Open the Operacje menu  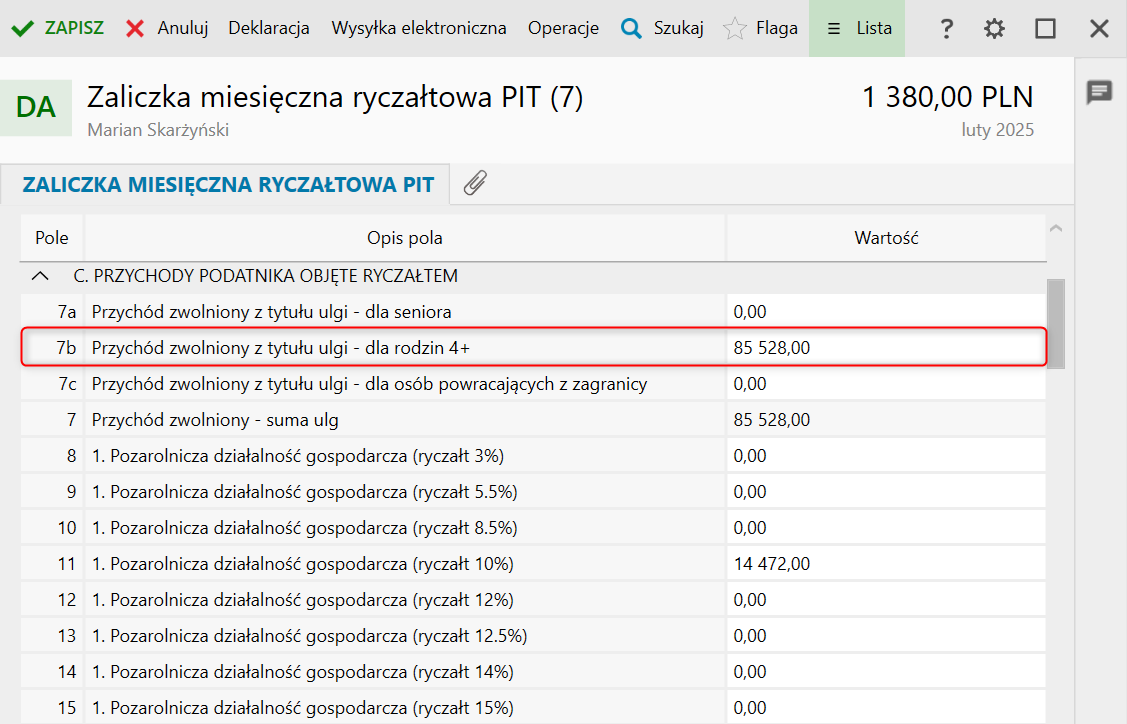[x=563, y=28]
